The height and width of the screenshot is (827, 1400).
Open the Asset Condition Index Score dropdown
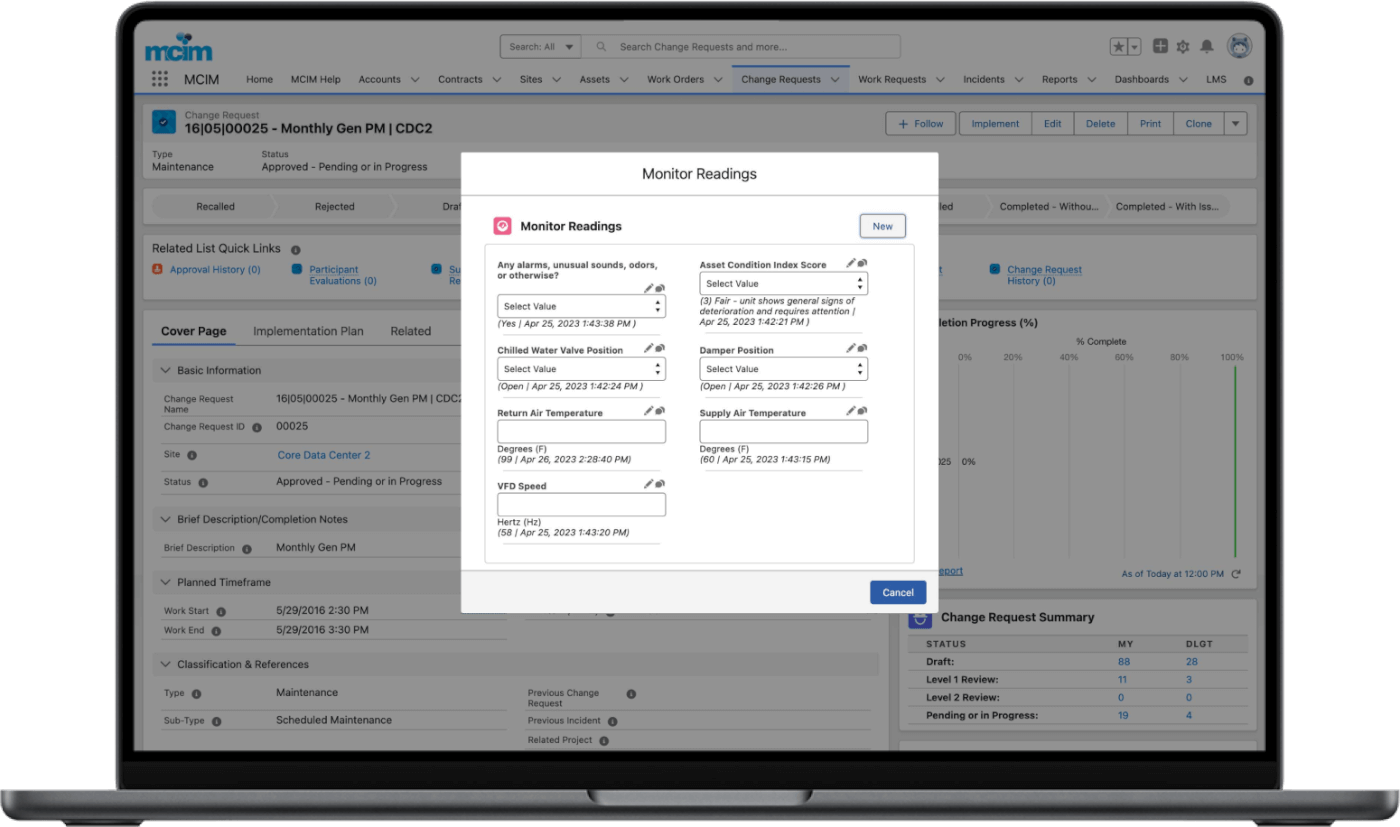point(783,284)
